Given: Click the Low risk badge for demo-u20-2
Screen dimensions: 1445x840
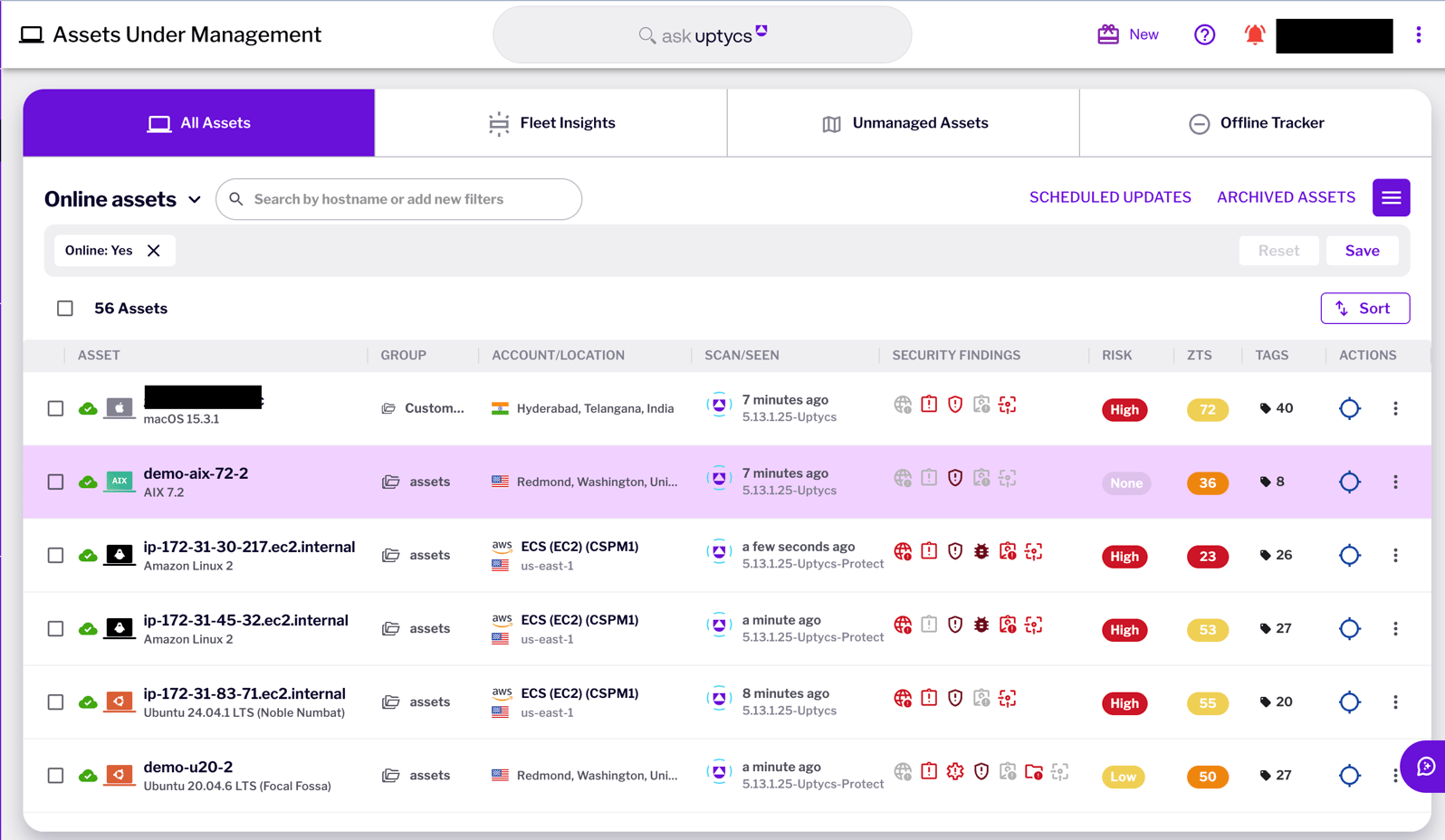Looking at the screenshot, I should [1124, 777].
